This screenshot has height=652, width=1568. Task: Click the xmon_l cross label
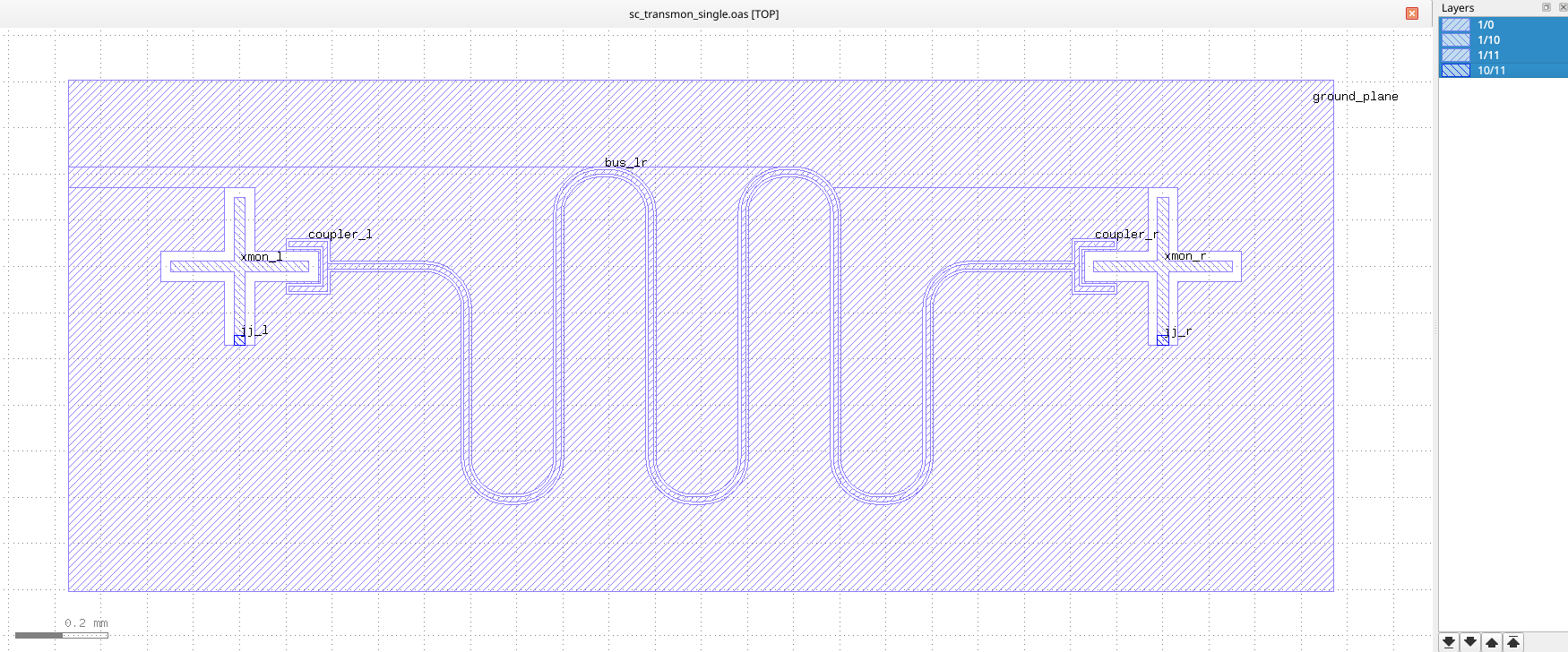pos(261,257)
